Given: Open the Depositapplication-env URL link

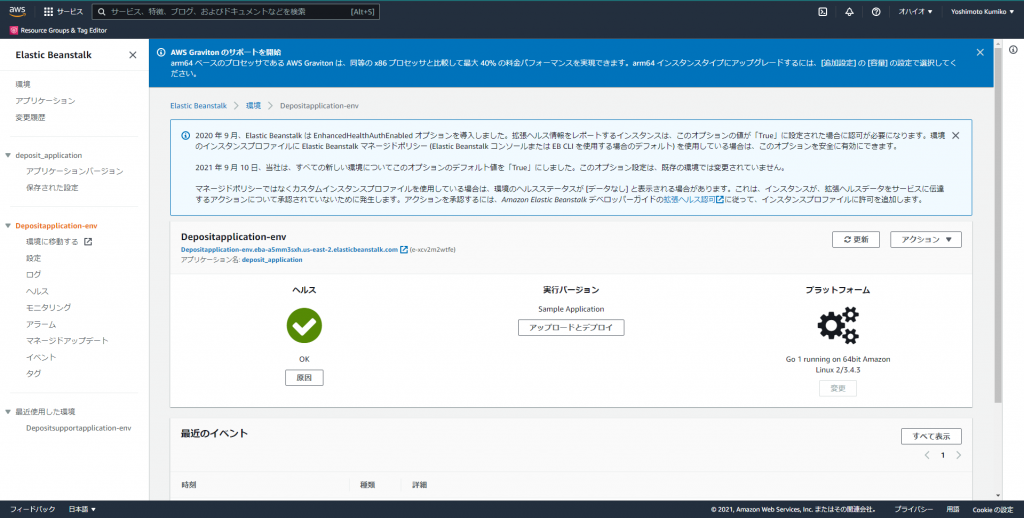Looking at the screenshot, I should pyautogui.click(x=289, y=250).
